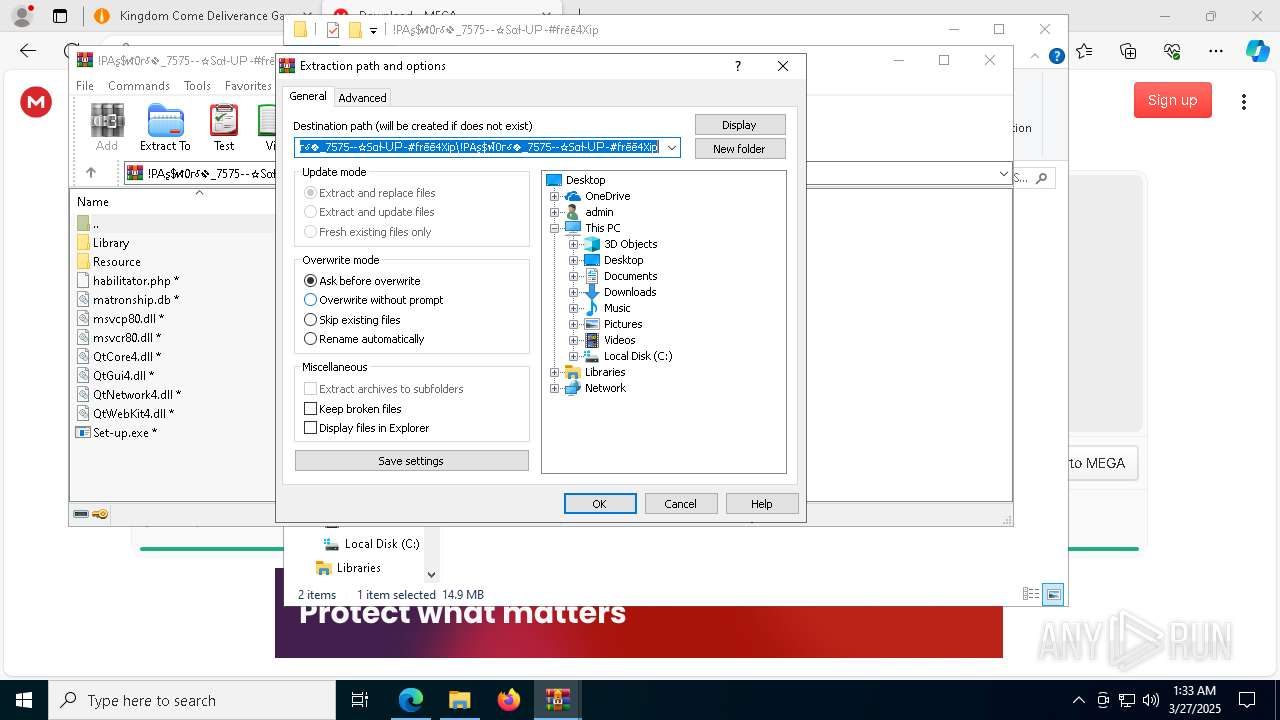This screenshot has width=1280, height=720.
Task: Click the MEGA Sign up button
Action: click(1173, 100)
